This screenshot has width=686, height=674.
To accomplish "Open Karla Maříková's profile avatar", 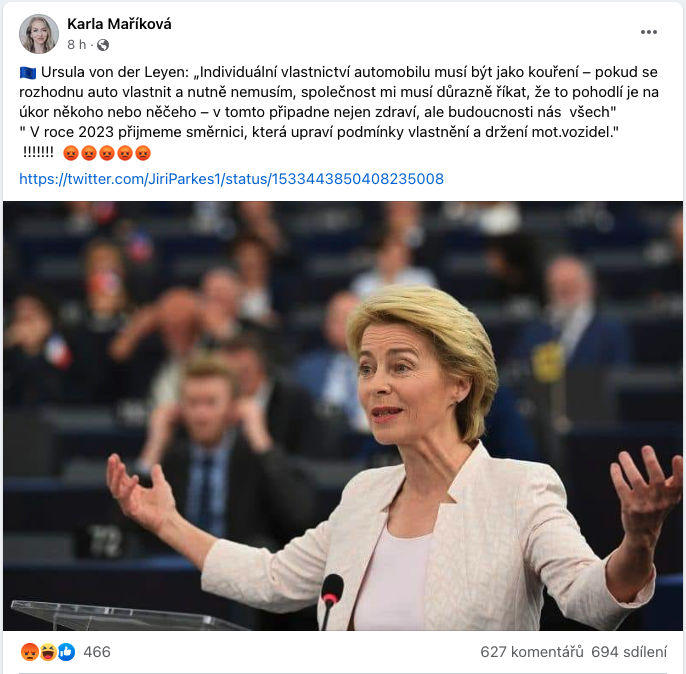I will pyautogui.click(x=39, y=34).
